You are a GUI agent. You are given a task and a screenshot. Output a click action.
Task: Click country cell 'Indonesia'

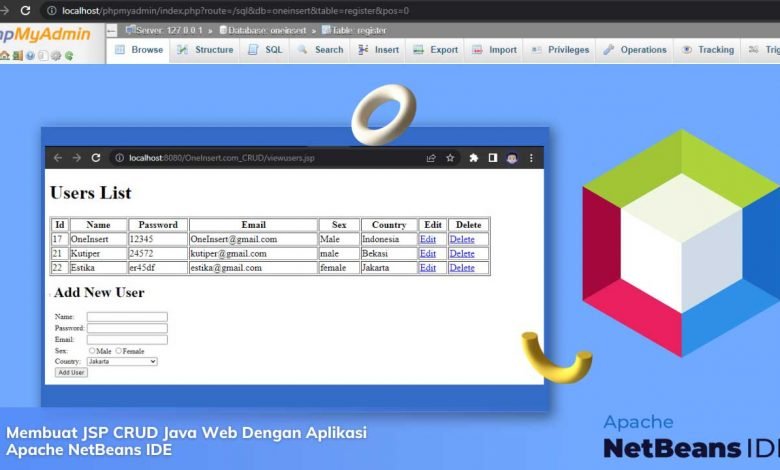coord(389,239)
